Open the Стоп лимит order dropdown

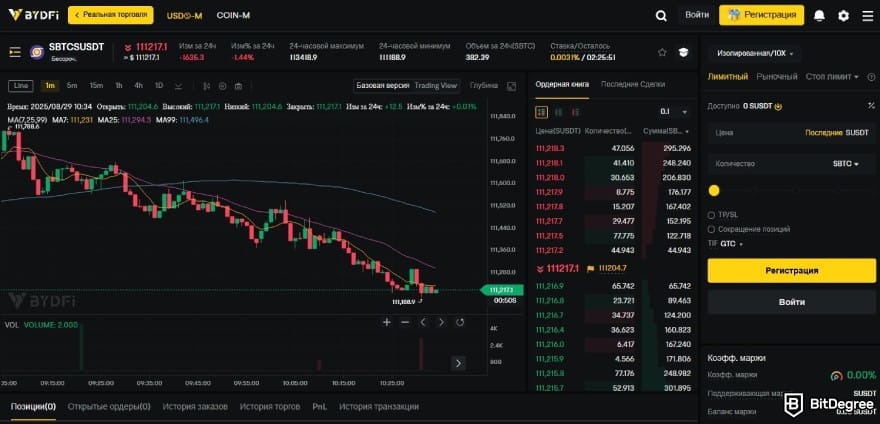point(832,77)
